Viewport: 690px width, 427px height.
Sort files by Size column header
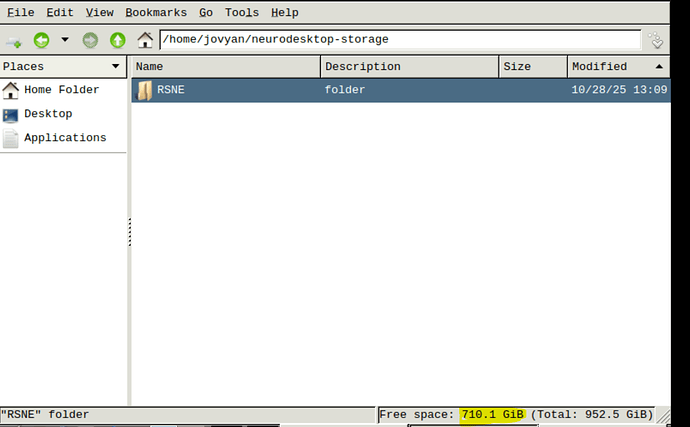click(x=533, y=66)
